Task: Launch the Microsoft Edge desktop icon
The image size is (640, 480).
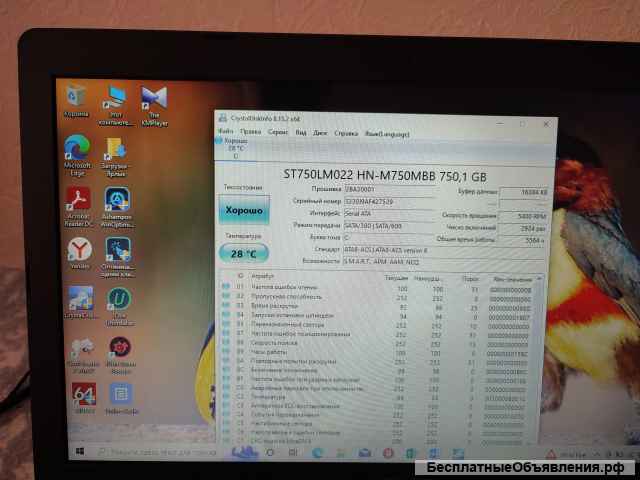Action: coord(77,149)
